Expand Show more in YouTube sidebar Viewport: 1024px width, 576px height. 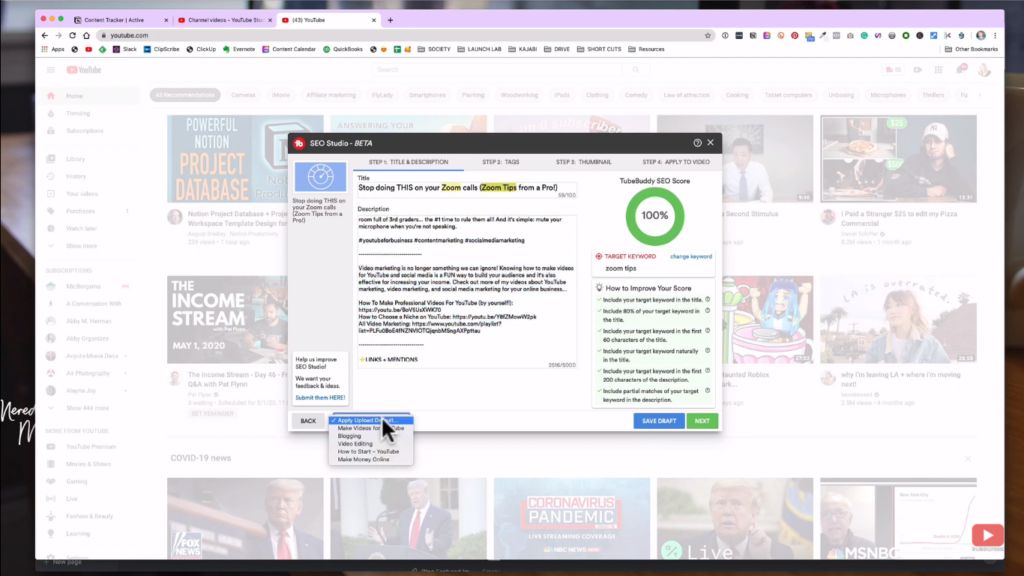click(81, 246)
